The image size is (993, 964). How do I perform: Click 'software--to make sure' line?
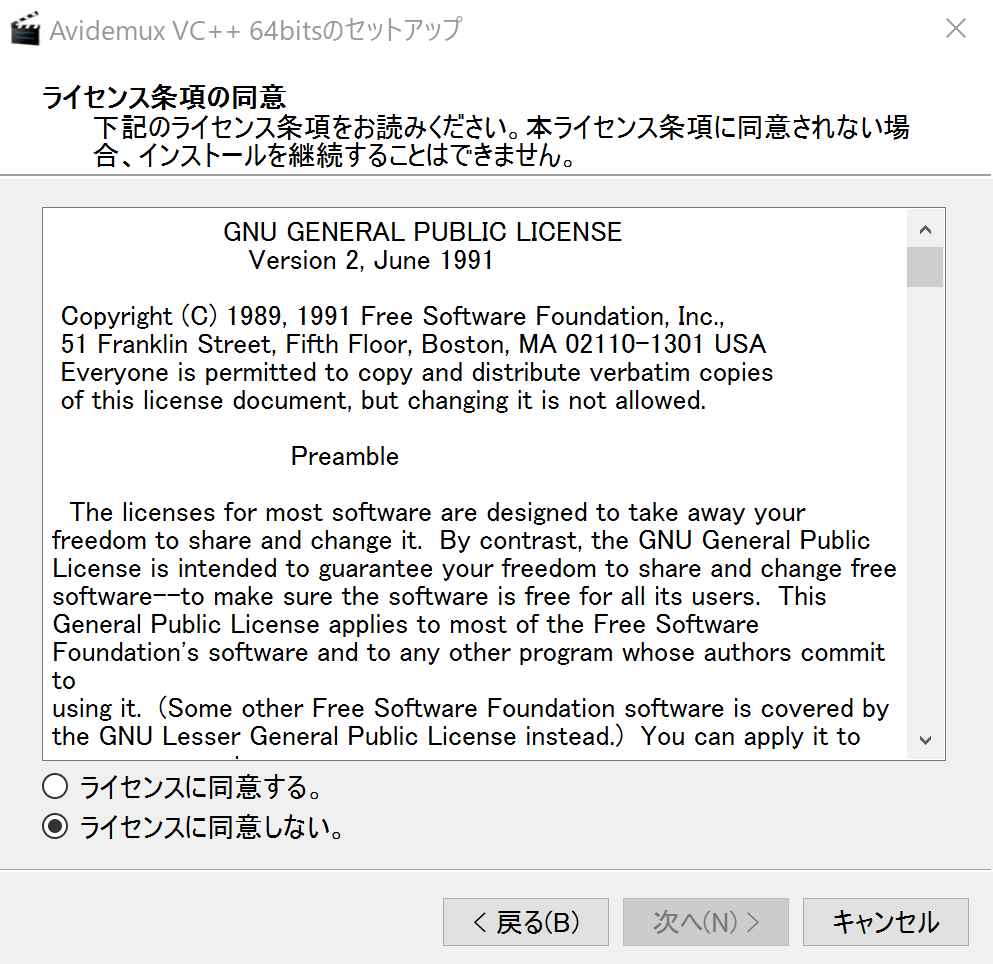coord(439,596)
